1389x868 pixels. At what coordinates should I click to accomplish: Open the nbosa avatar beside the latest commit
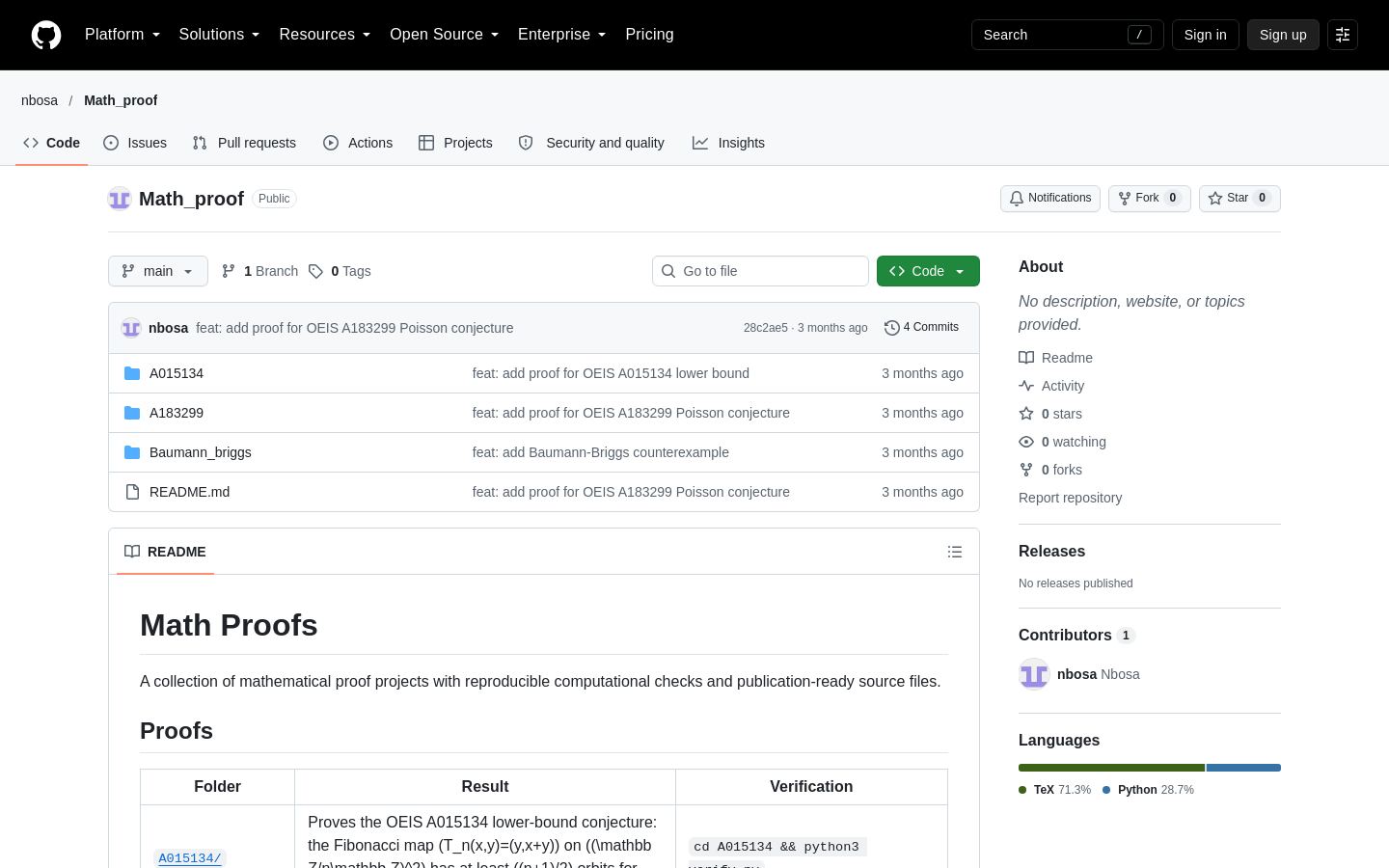131,328
